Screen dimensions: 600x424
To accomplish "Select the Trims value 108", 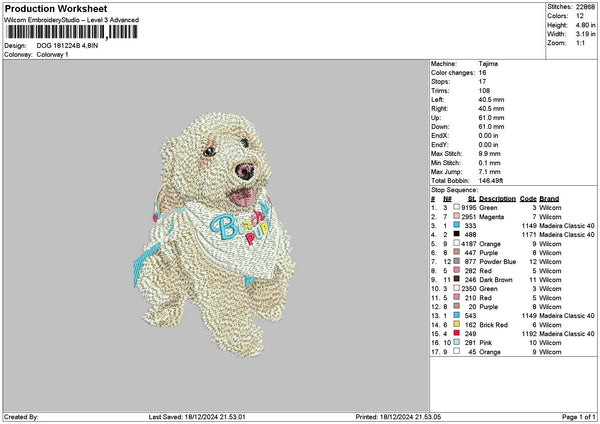I will pos(484,91).
